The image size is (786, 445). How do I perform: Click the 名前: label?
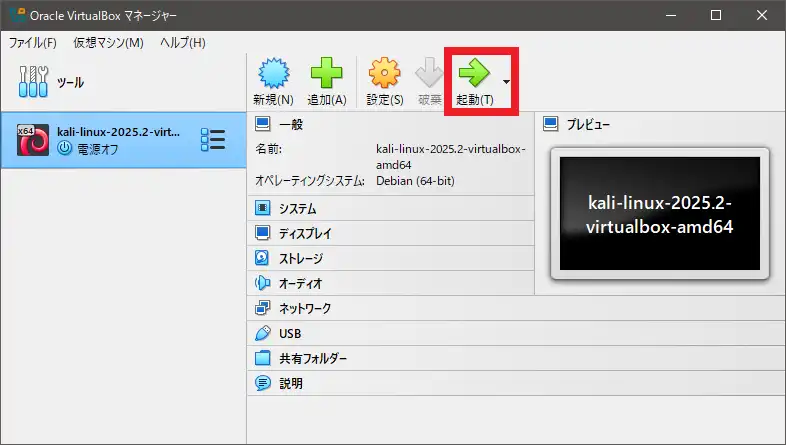(269, 149)
